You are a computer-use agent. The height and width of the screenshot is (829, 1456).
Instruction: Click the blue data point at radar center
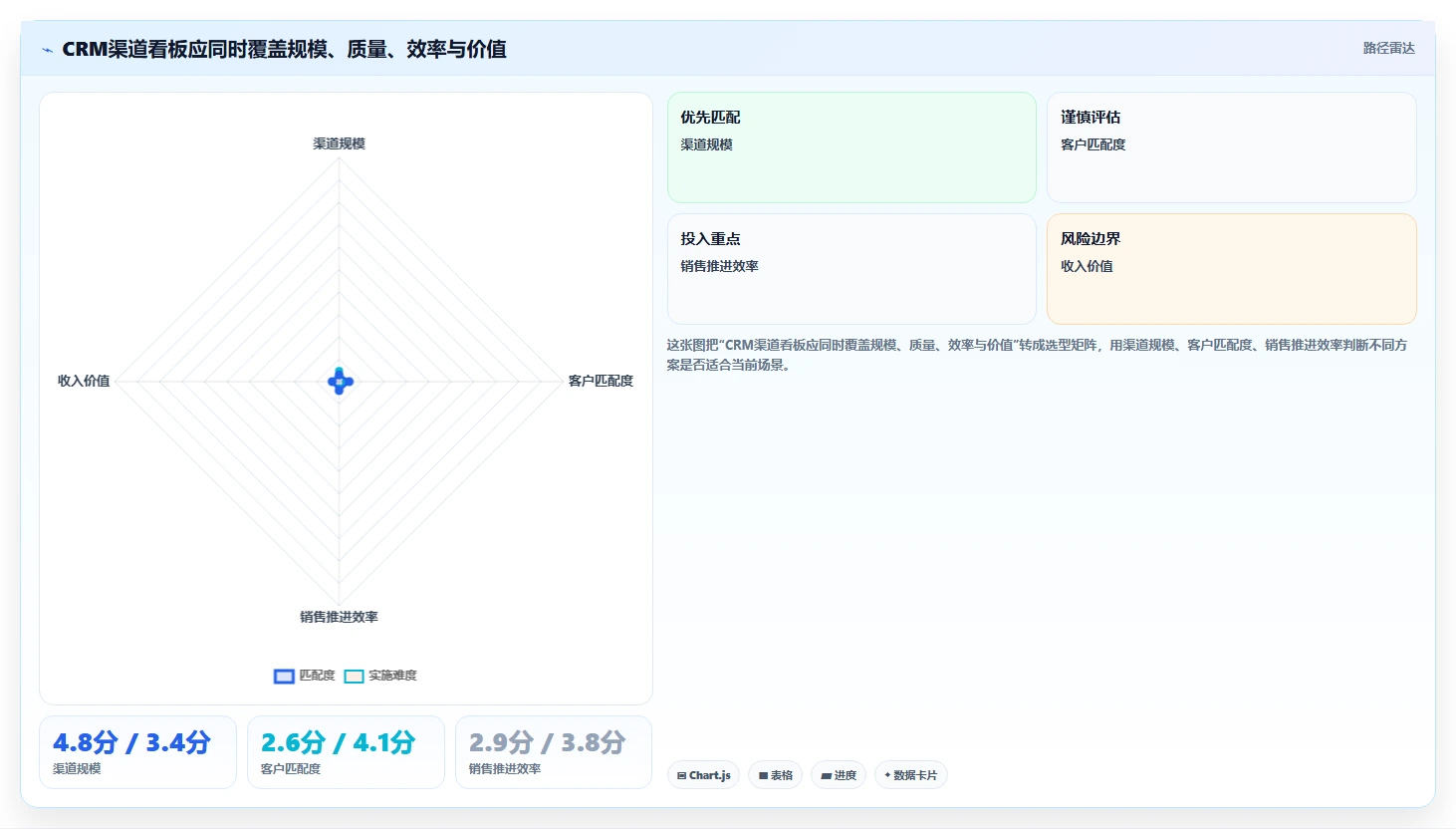click(x=341, y=382)
